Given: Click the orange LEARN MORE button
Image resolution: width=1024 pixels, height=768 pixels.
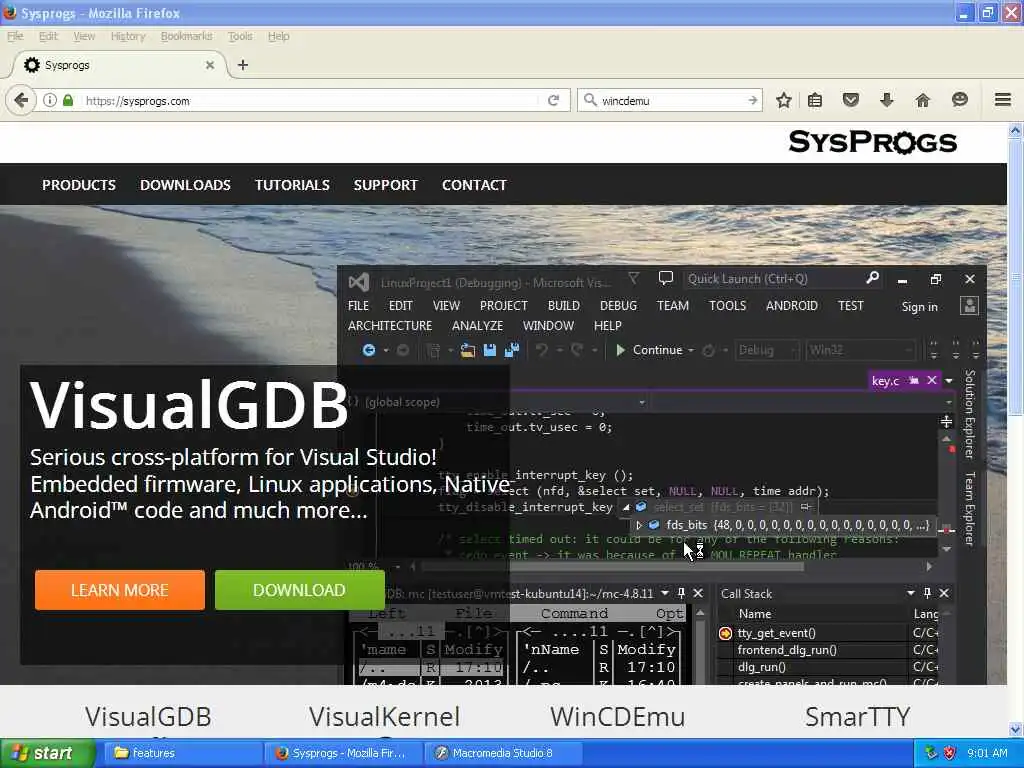Looking at the screenshot, I should (120, 590).
